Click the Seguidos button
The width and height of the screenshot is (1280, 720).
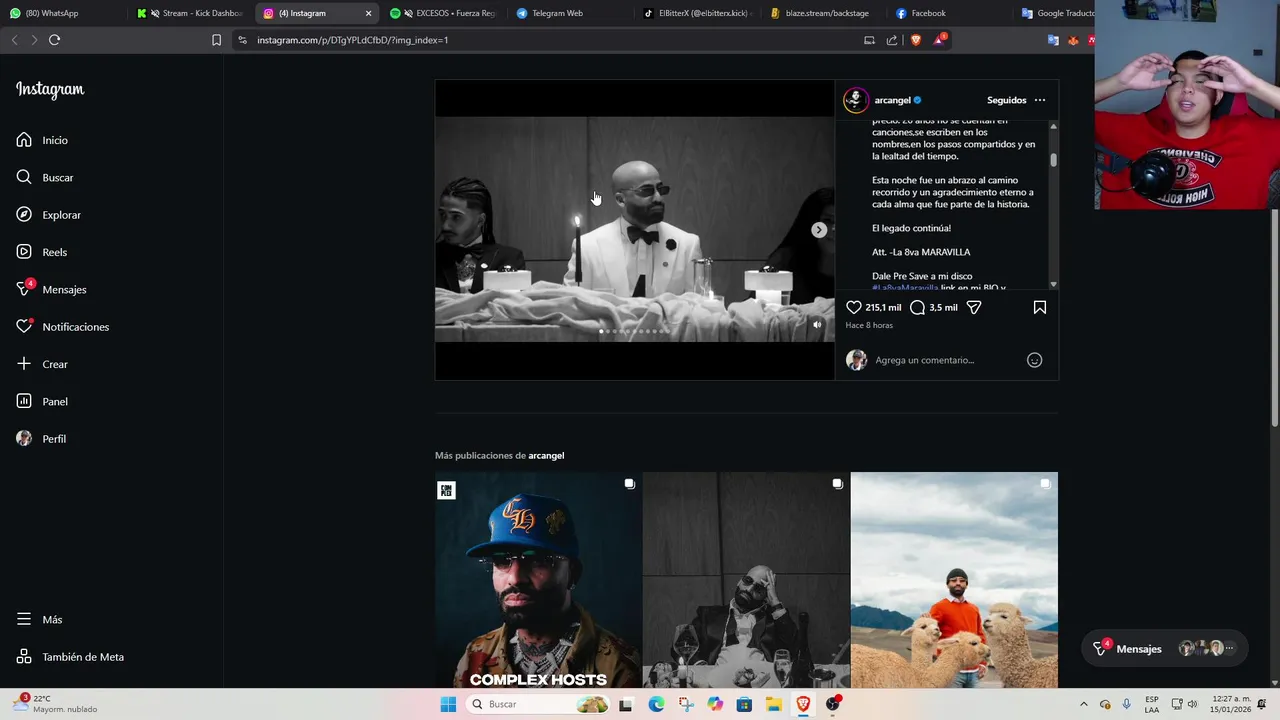(x=1006, y=100)
